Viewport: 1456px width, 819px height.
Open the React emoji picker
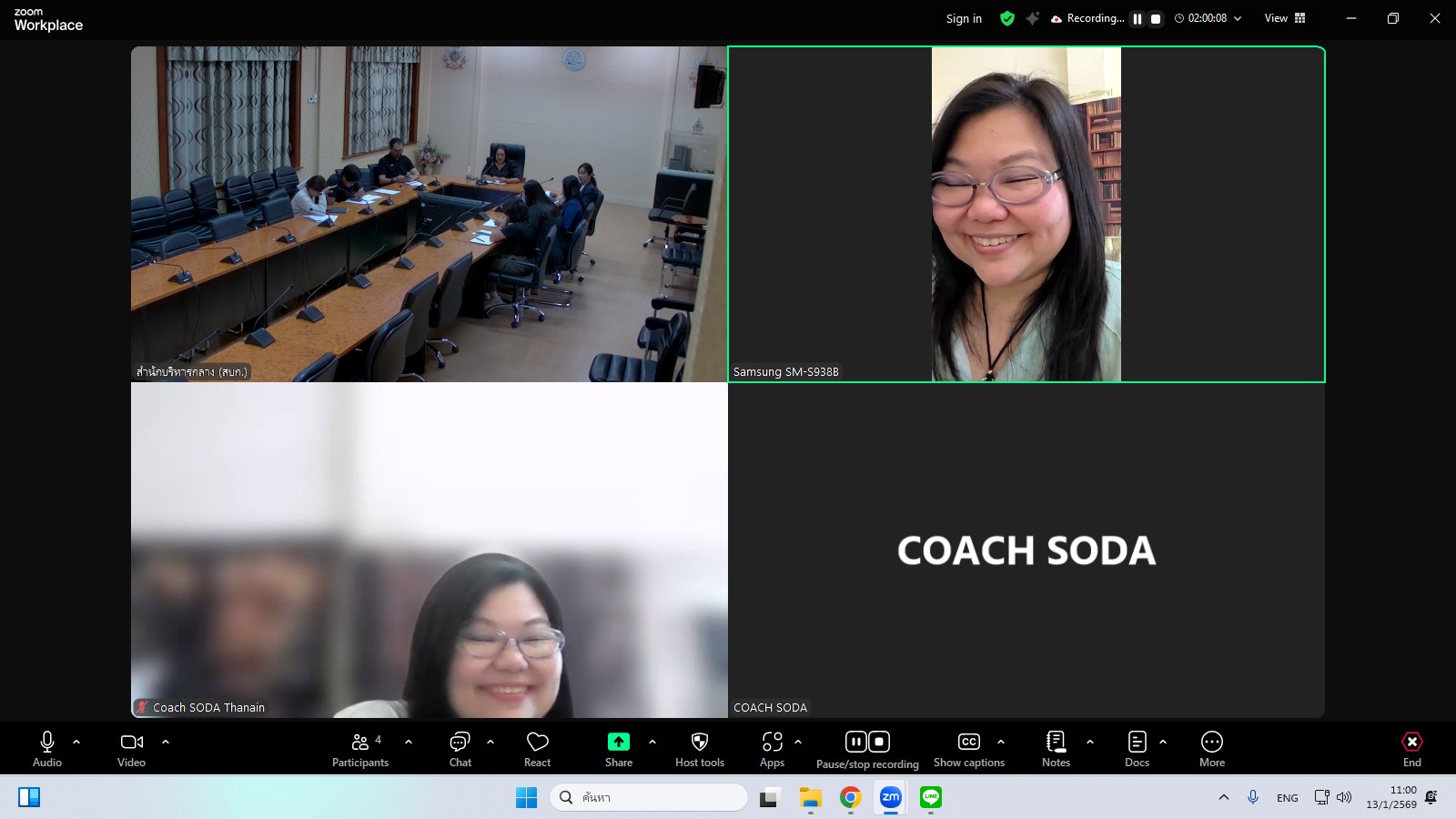pyautogui.click(x=537, y=749)
